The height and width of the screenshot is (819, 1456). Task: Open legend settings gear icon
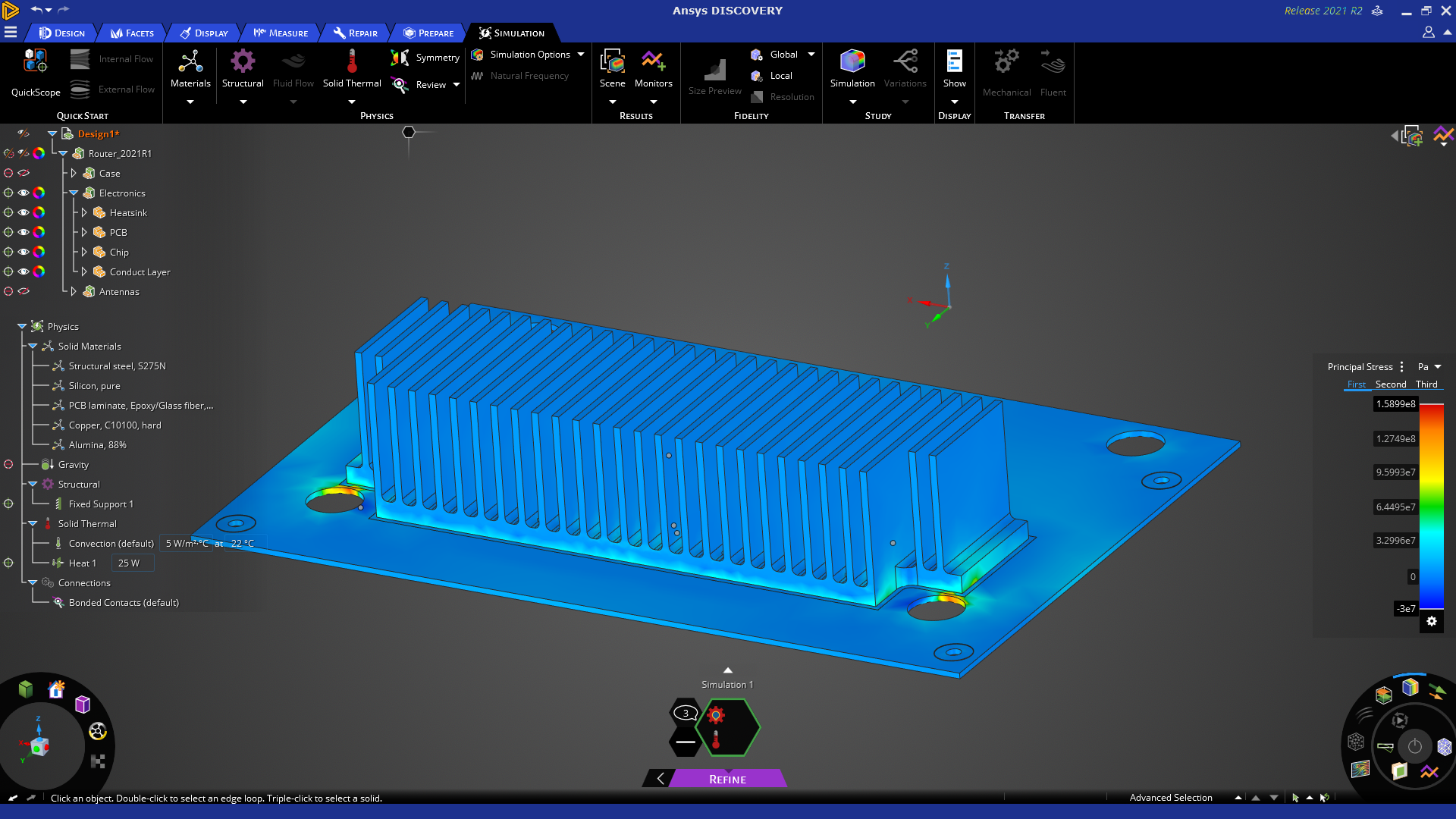1432,622
